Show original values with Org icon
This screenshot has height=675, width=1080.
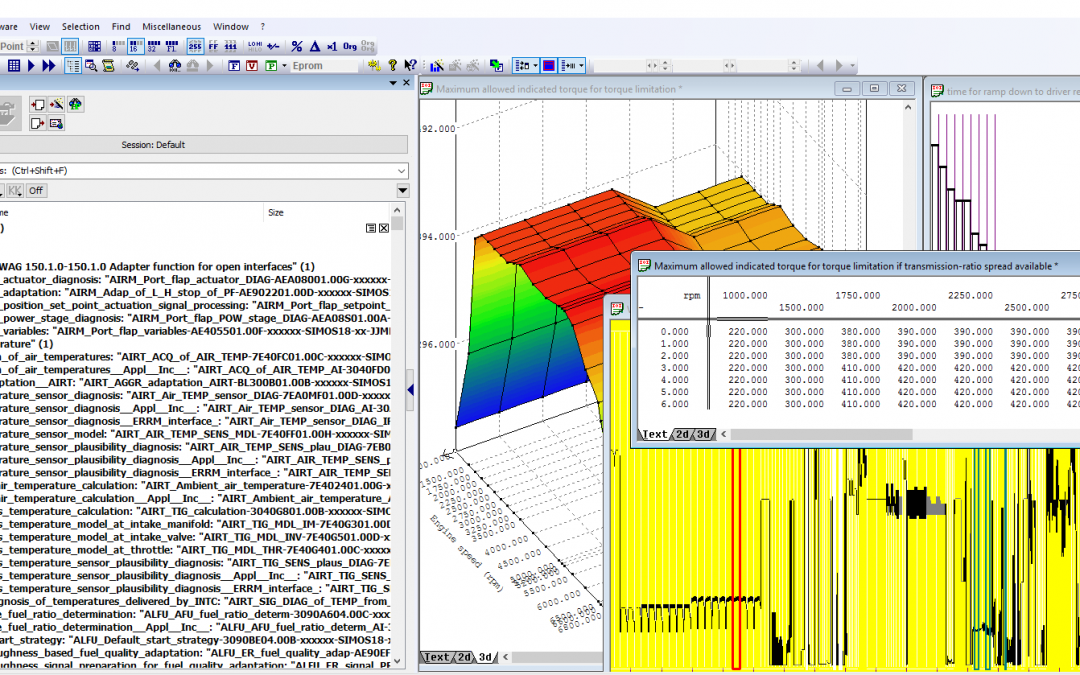pos(350,46)
